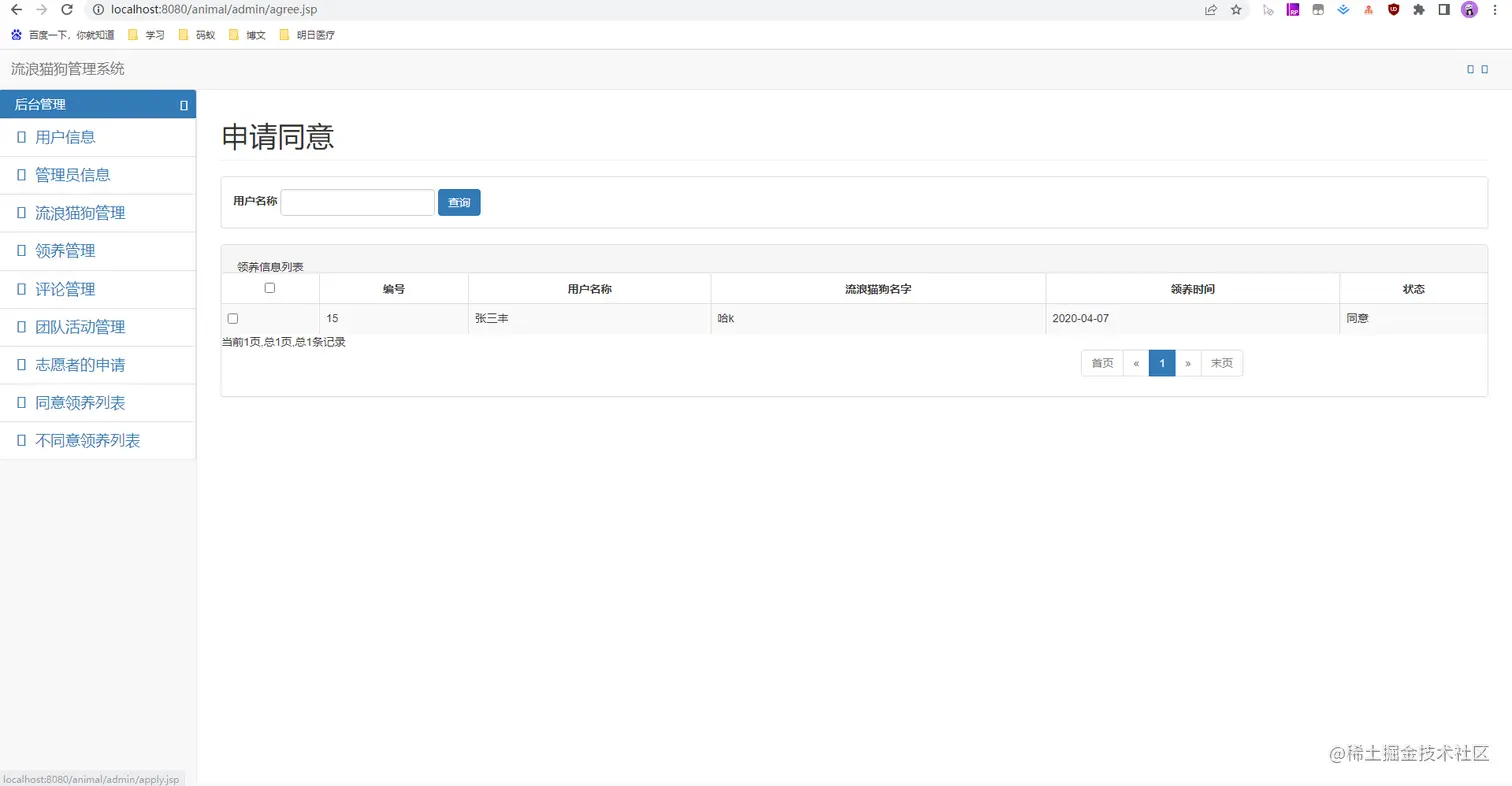Click the 张三丰 user name cell

pos(590,319)
